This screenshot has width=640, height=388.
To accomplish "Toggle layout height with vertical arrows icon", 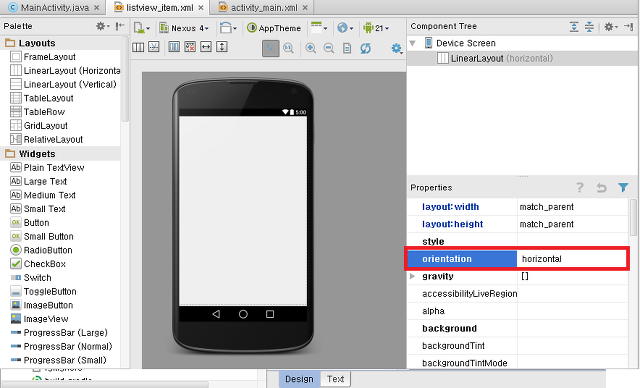I will [x=222, y=47].
